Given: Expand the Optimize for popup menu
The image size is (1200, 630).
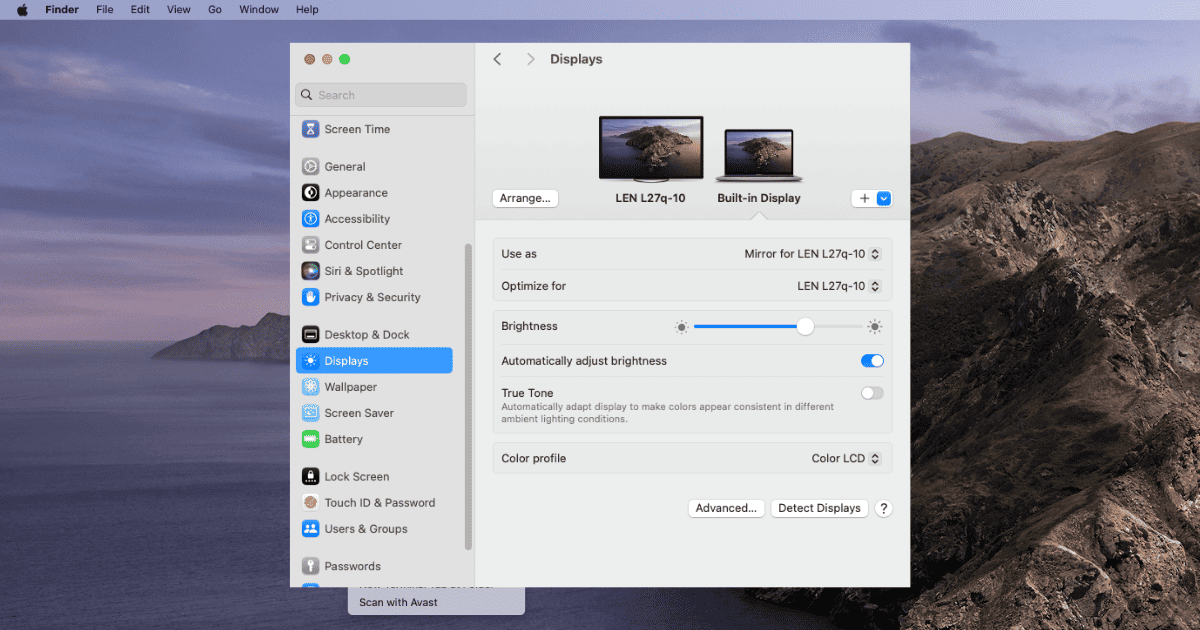Looking at the screenshot, I should pyautogui.click(x=838, y=286).
